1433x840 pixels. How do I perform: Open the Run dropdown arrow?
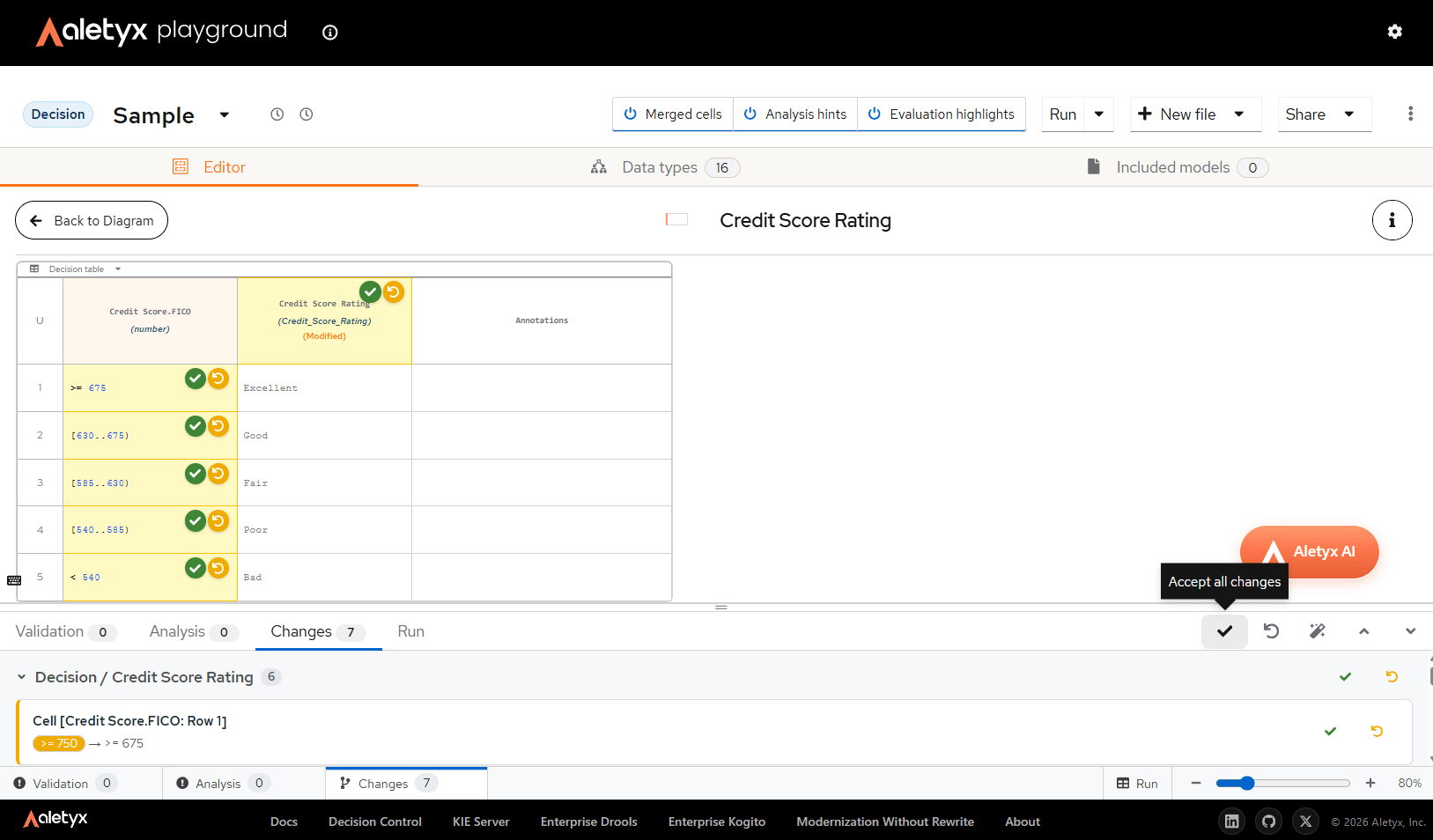pyautogui.click(x=1099, y=114)
